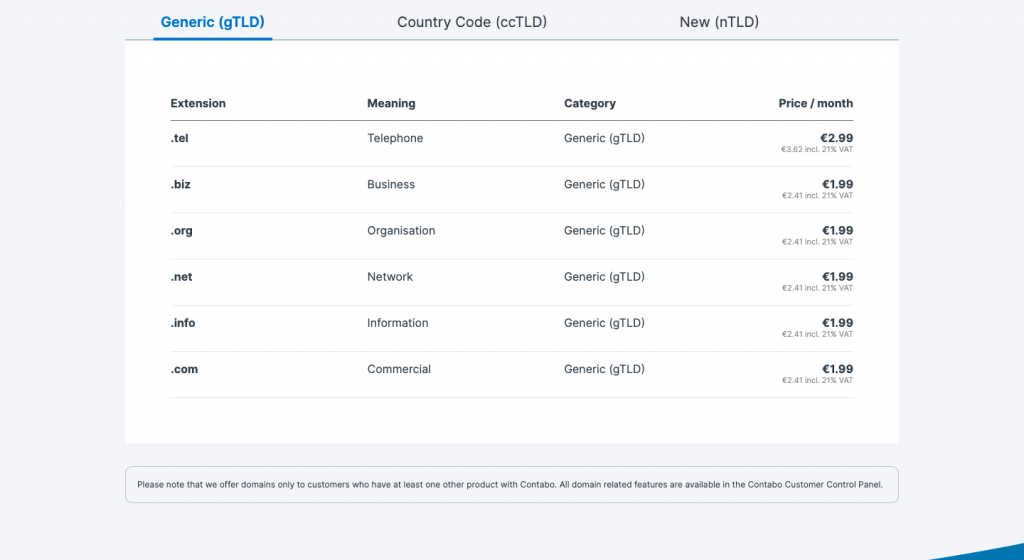Screen dimensions: 1024x560
Task: Click the €2.99 price for .tel
Action: click(837, 138)
